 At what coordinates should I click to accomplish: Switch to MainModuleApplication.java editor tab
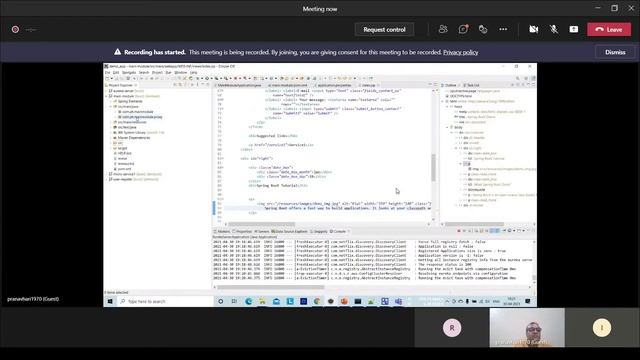pyautogui.click(x=238, y=85)
